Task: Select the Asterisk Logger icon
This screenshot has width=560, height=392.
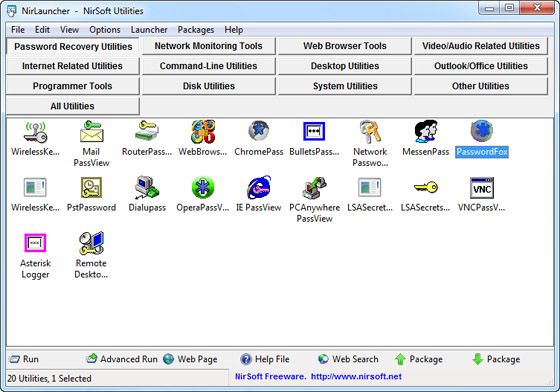Action: [x=35, y=243]
